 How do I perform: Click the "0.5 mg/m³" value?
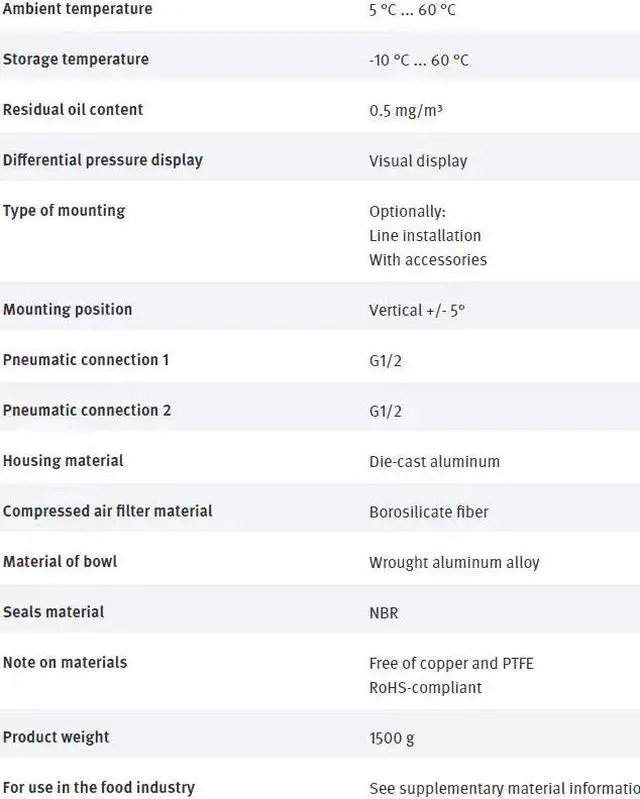click(x=405, y=110)
